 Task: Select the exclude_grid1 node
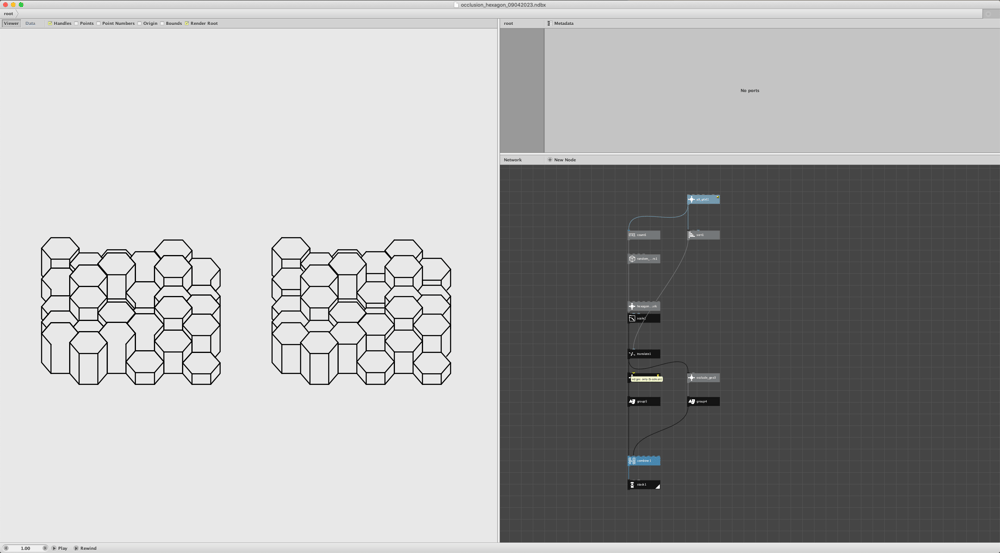tap(703, 378)
